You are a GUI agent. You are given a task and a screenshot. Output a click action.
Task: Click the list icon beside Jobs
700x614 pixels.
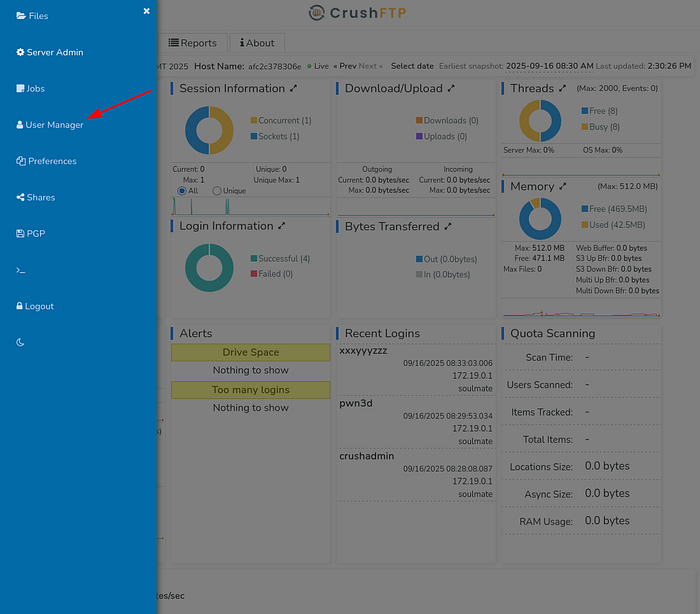[20, 88]
